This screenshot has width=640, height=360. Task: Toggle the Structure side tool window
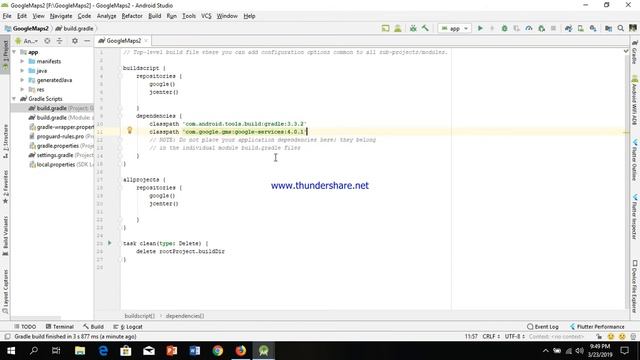pos(5,141)
